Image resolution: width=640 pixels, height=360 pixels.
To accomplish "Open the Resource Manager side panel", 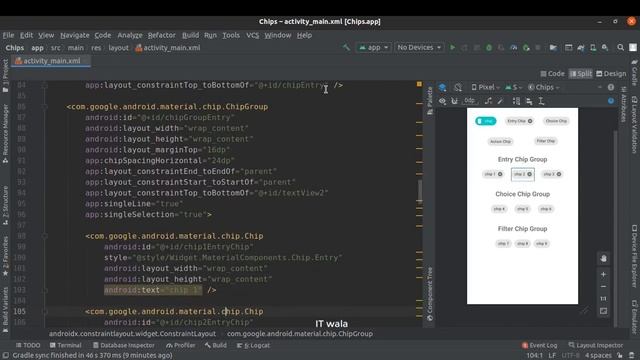I will click(5, 133).
